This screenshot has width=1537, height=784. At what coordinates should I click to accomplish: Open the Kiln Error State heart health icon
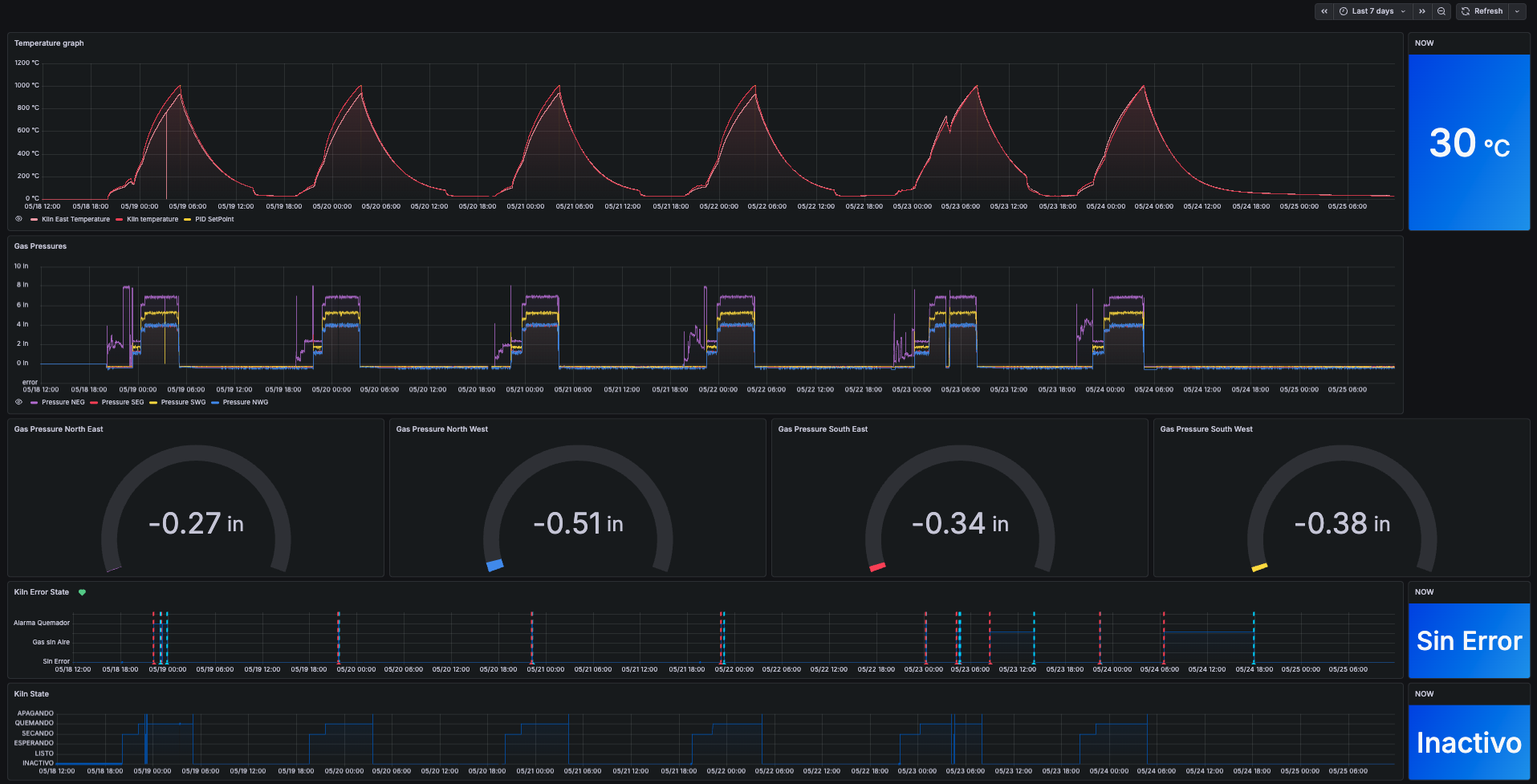coord(82,592)
